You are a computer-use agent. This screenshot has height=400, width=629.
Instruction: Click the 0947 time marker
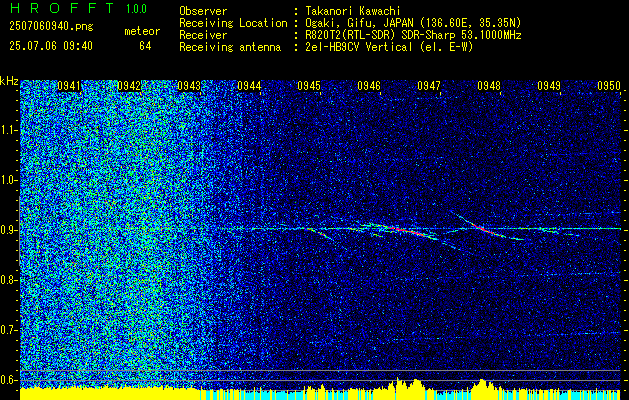(429, 86)
